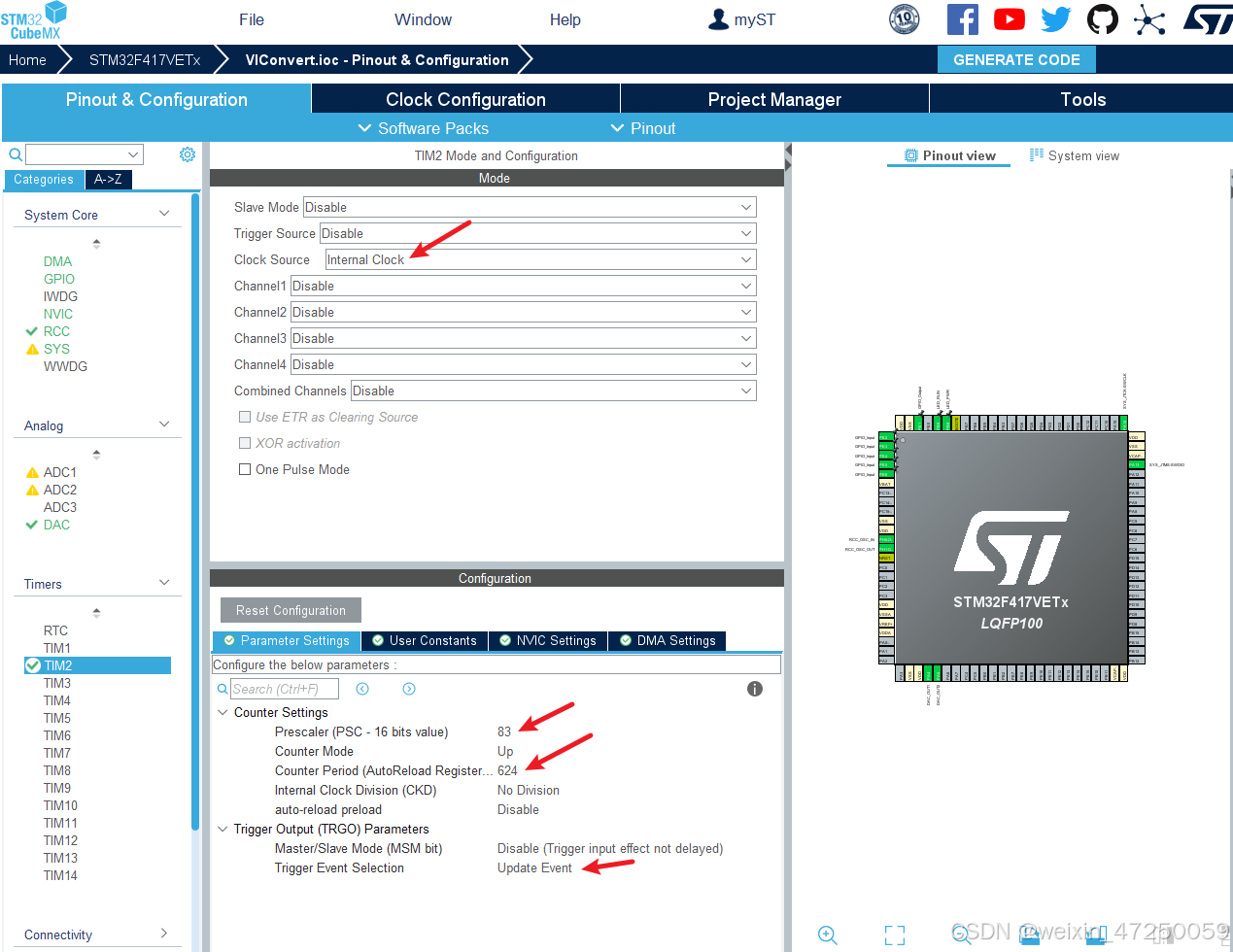
Task: Open the Pinout dropdown menu
Action: [642, 128]
